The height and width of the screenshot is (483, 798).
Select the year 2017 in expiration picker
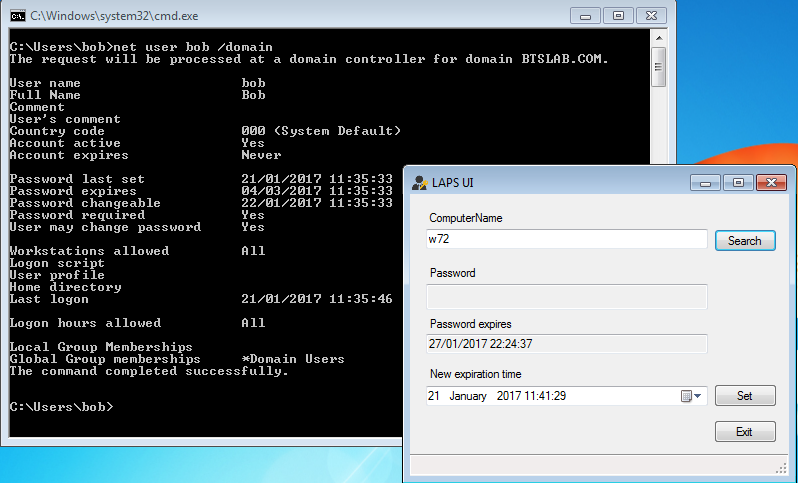click(x=508, y=396)
